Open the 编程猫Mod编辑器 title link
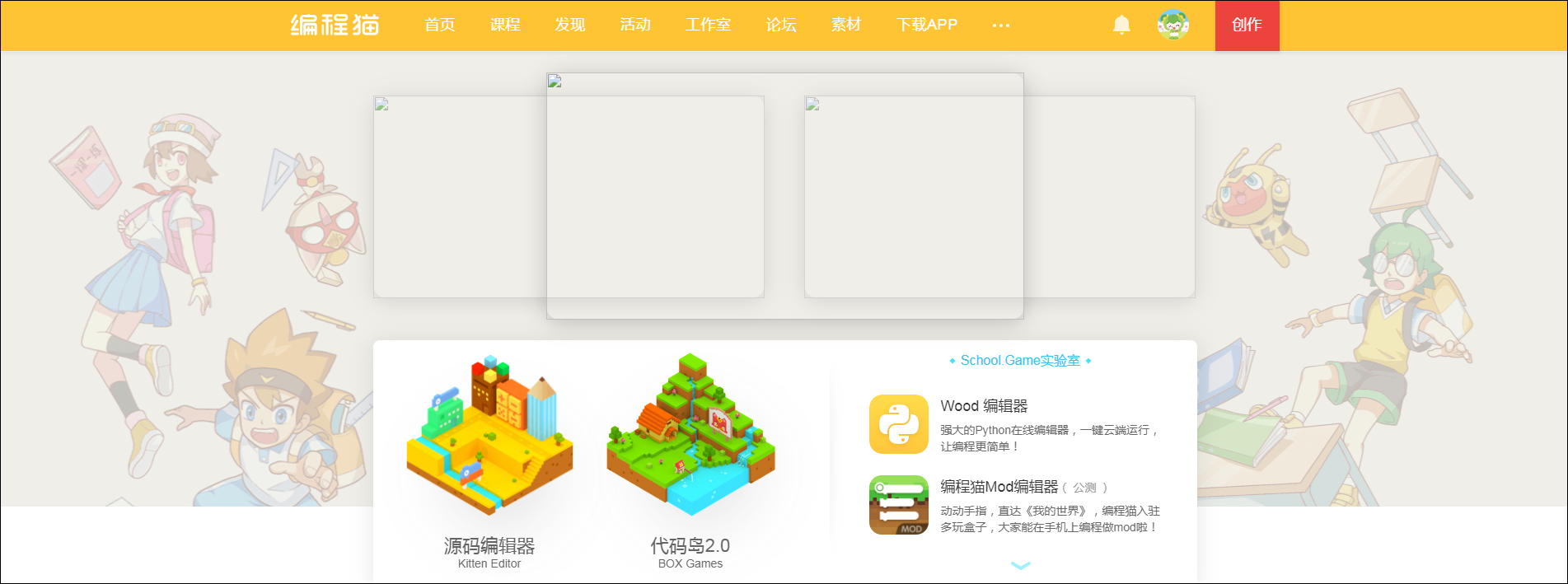Viewport: 1568px width, 584px height. (x=999, y=487)
